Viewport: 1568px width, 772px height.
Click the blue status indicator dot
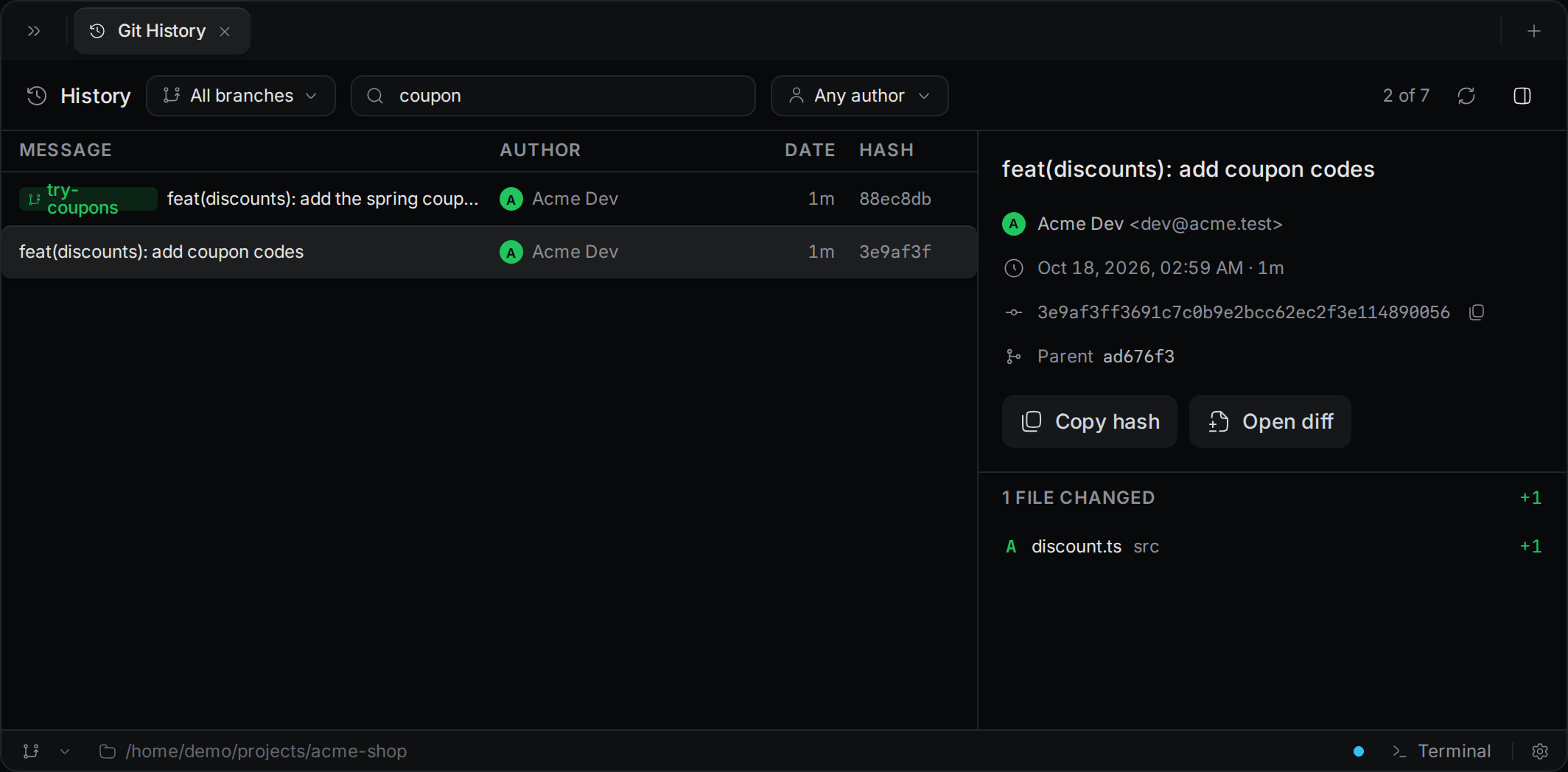(x=1359, y=751)
